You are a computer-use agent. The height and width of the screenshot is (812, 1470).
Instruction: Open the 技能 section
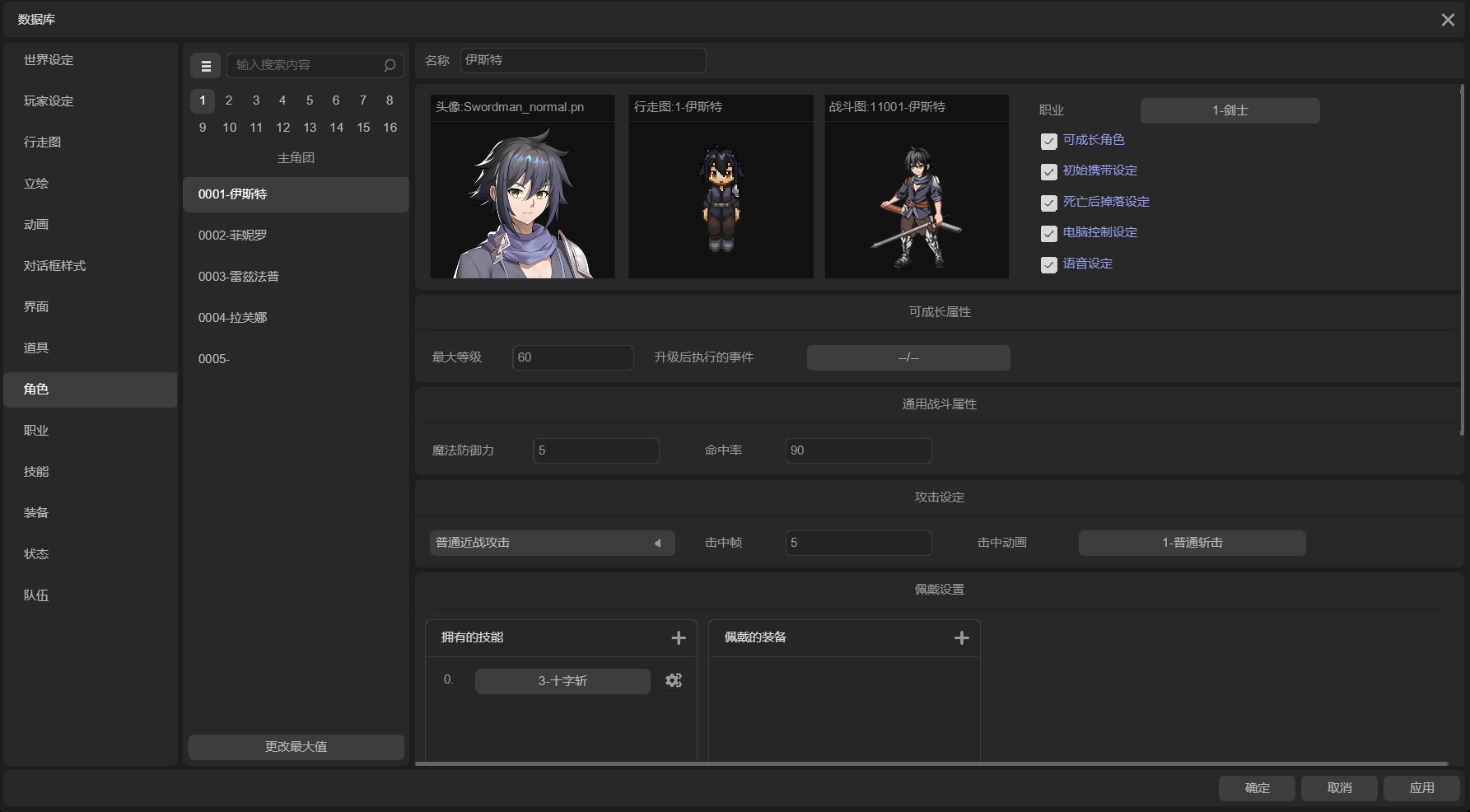pyautogui.click(x=91, y=472)
